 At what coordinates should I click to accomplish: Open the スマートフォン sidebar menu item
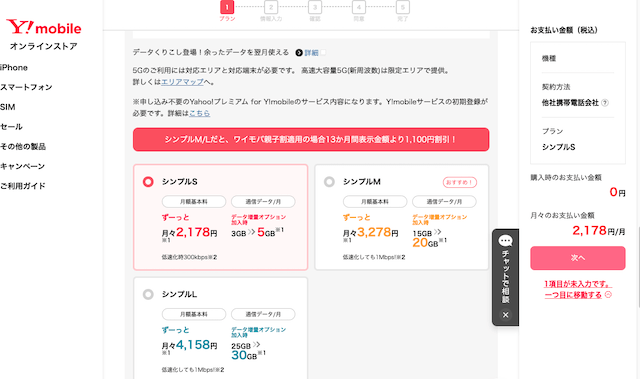coord(26,87)
